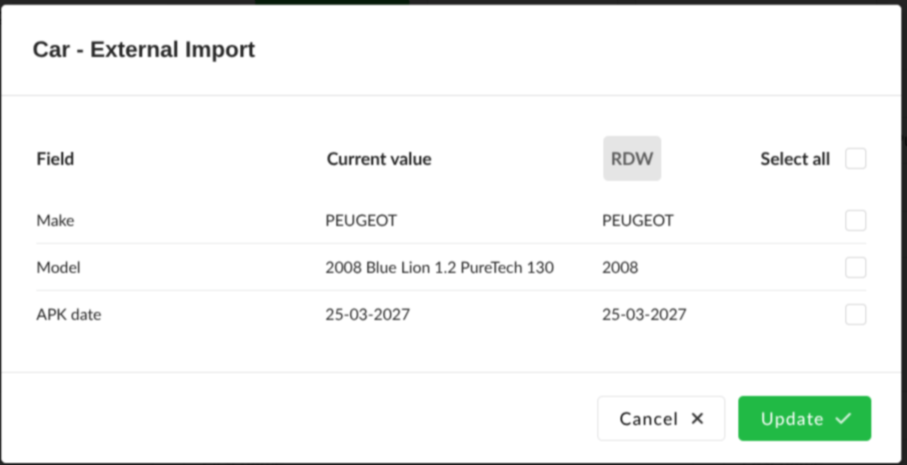Click the RDW APK date 25-03-2027

[644, 315]
